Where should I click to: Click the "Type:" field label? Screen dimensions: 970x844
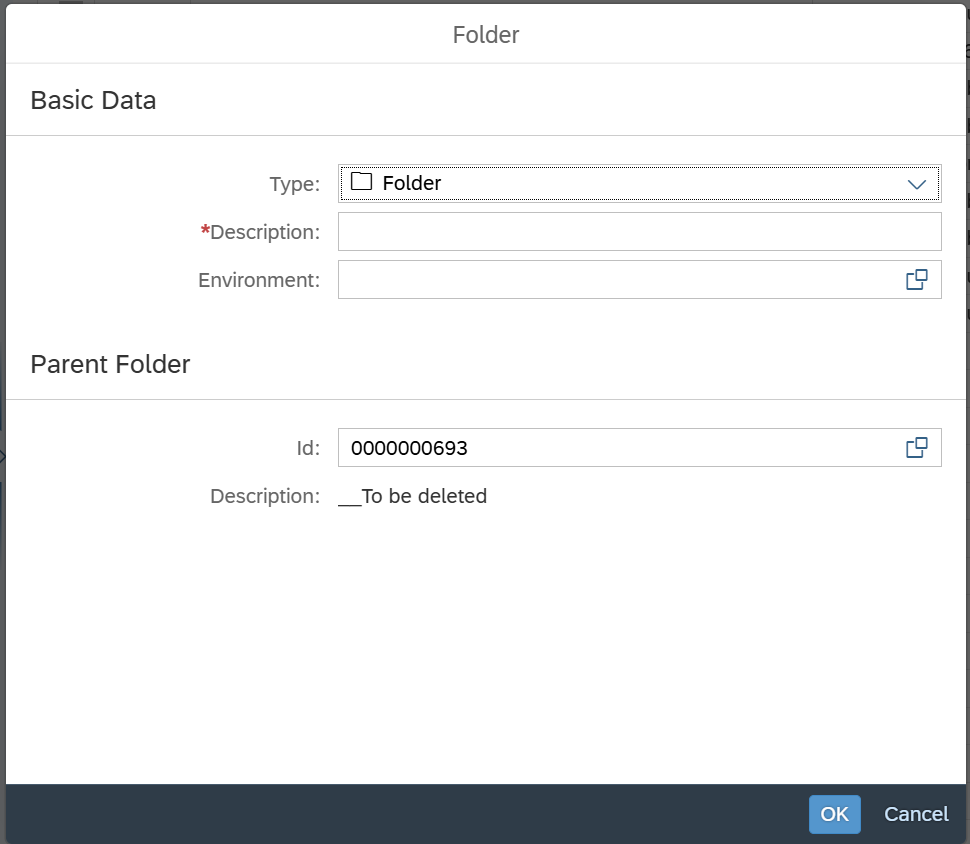click(294, 184)
